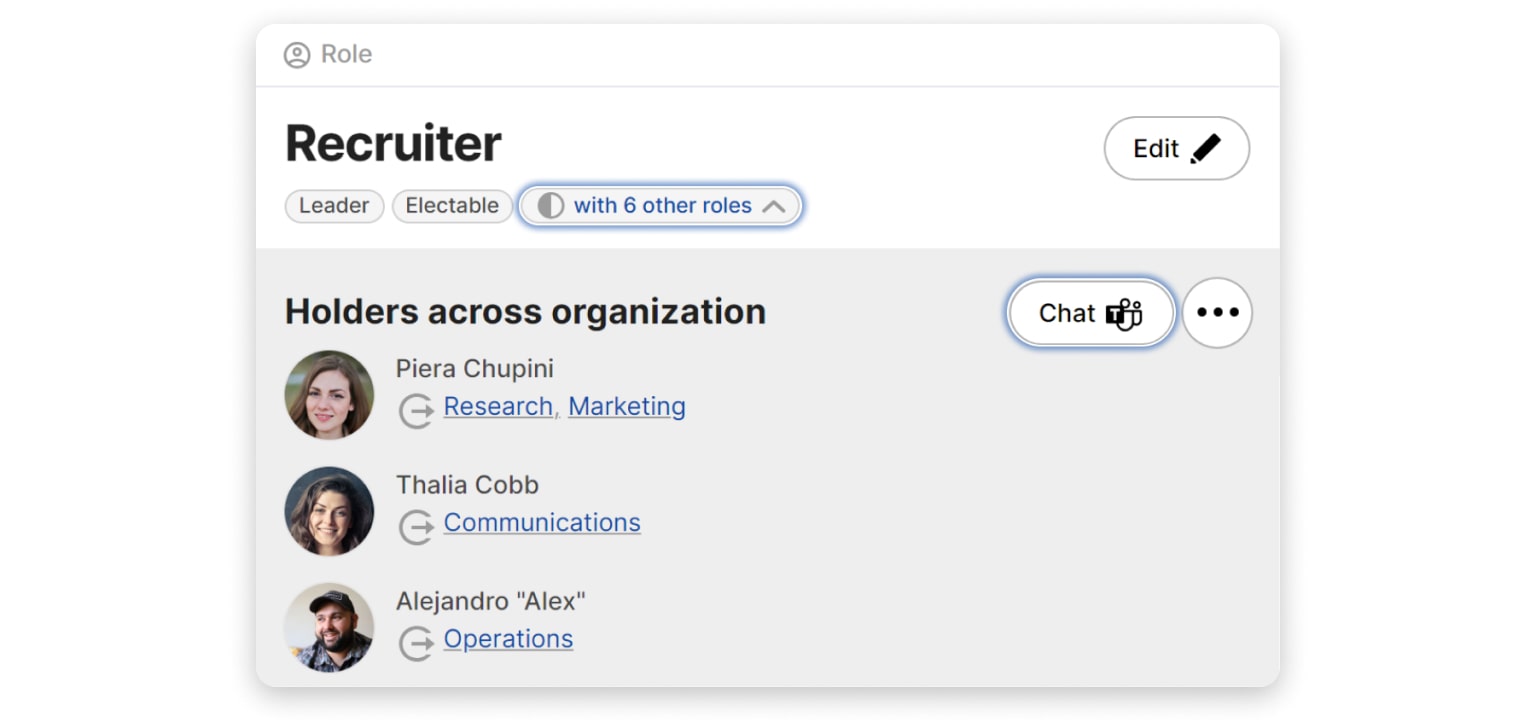1536x728 pixels.
Task: Collapse the "with 6 other roles" chevron
Action: [773, 206]
